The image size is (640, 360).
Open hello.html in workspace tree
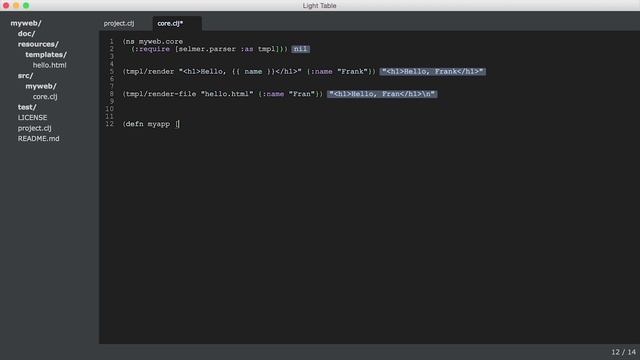[49, 65]
